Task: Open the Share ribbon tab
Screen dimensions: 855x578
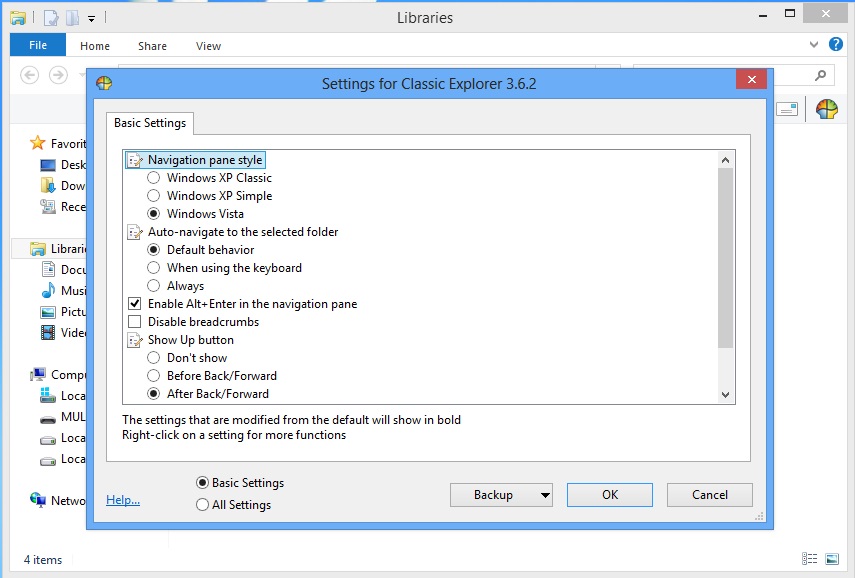Action: click(152, 46)
